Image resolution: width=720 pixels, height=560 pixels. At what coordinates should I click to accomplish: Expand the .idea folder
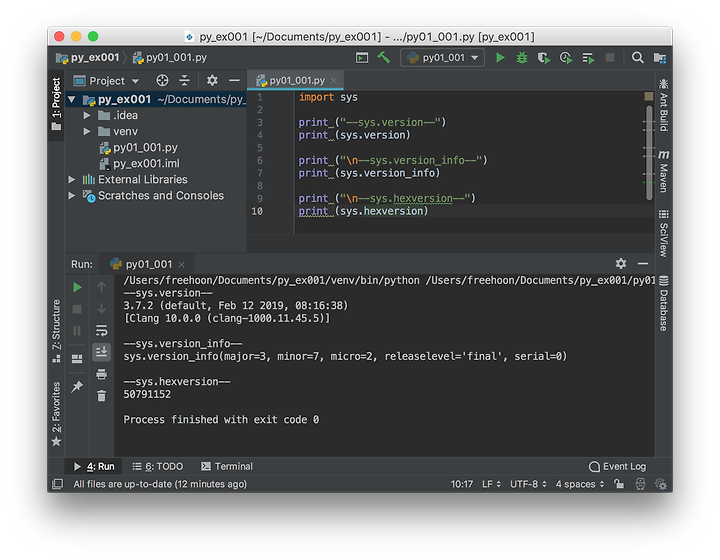tap(87, 115)
